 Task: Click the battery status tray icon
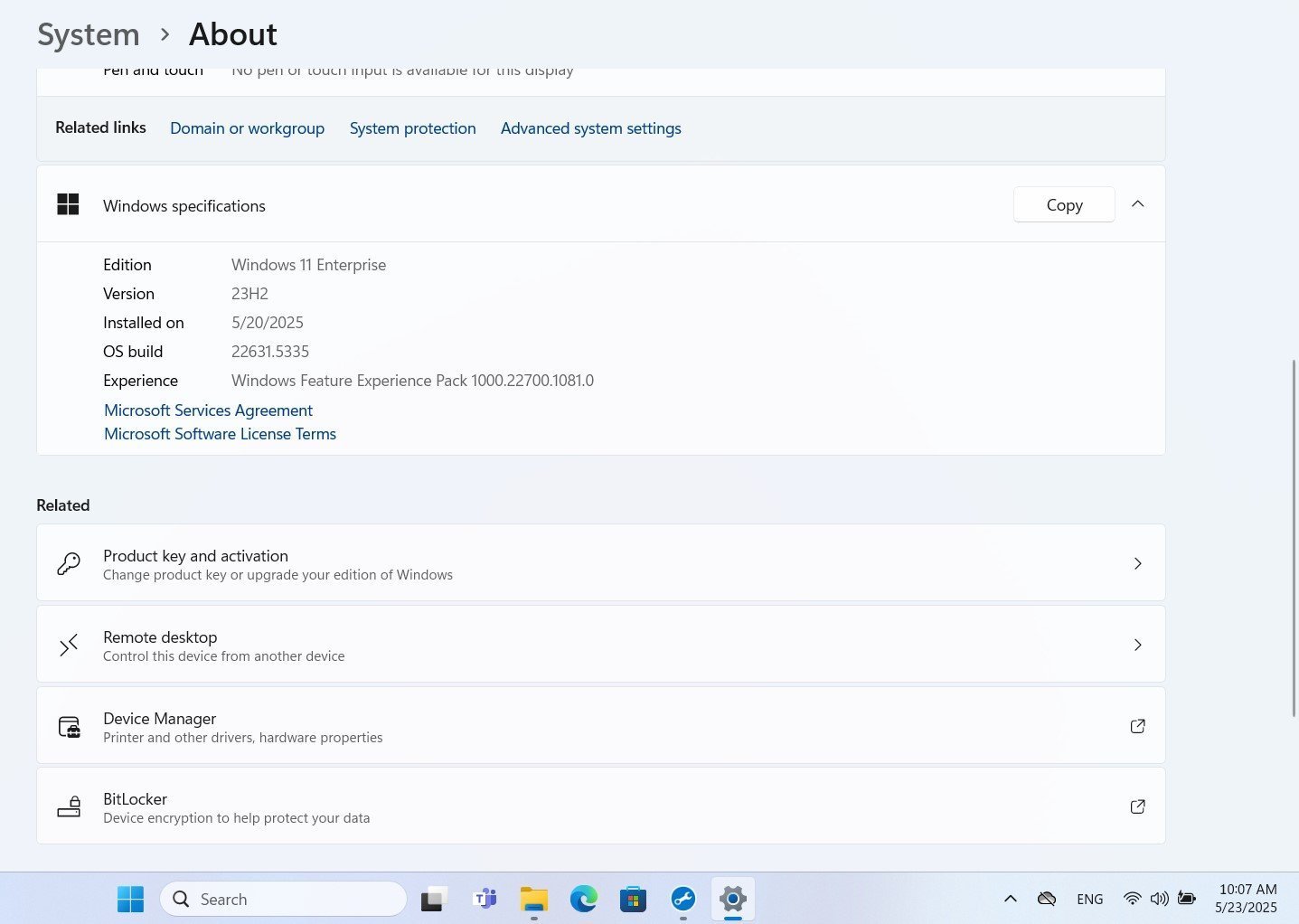click(1187, 899)
